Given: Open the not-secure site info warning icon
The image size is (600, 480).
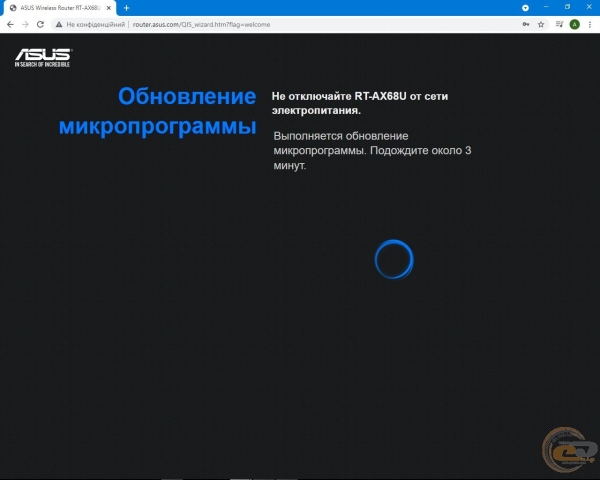Looking at the screenshot, I should (x=59, y=24).
